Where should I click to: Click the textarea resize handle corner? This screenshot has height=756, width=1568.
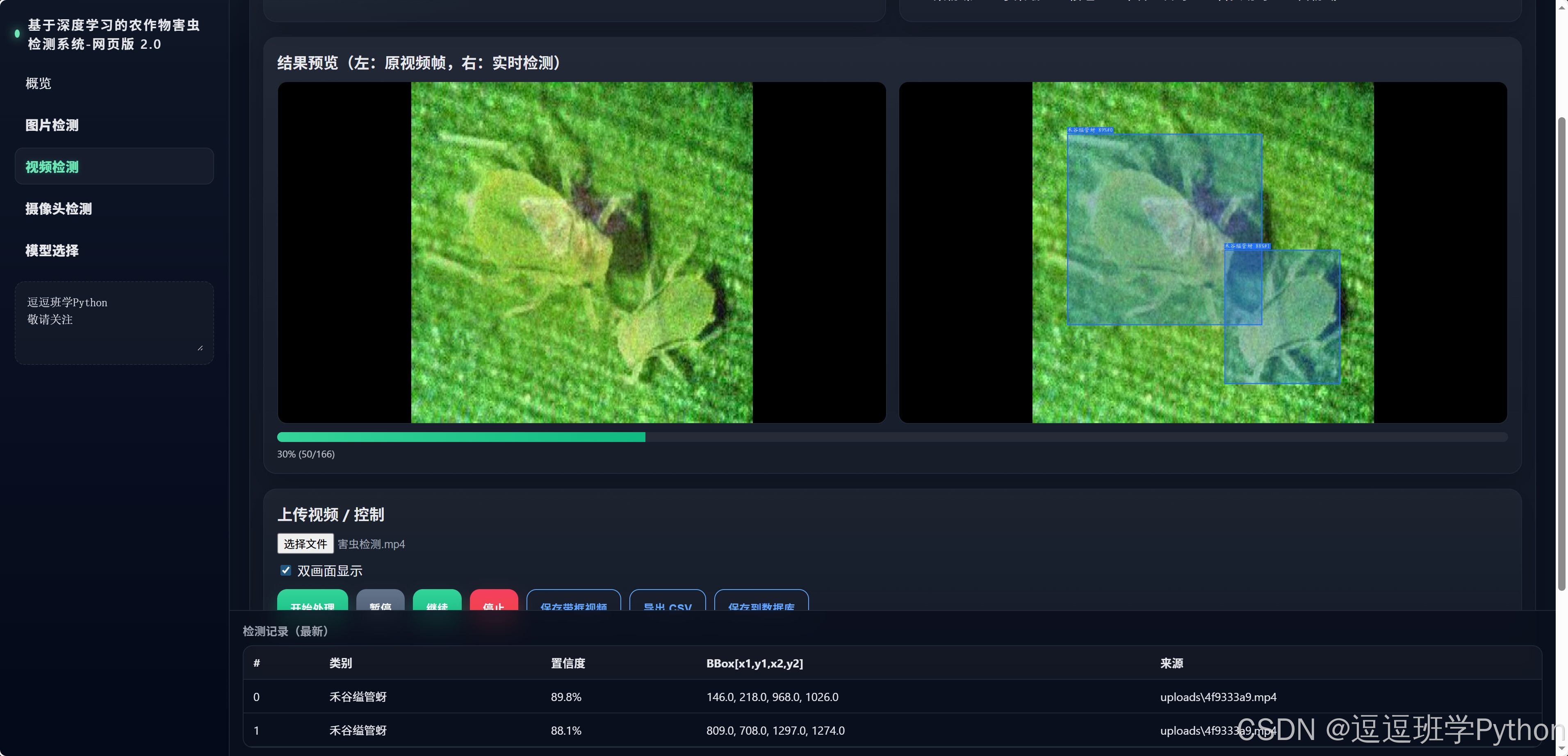point(200,348)
